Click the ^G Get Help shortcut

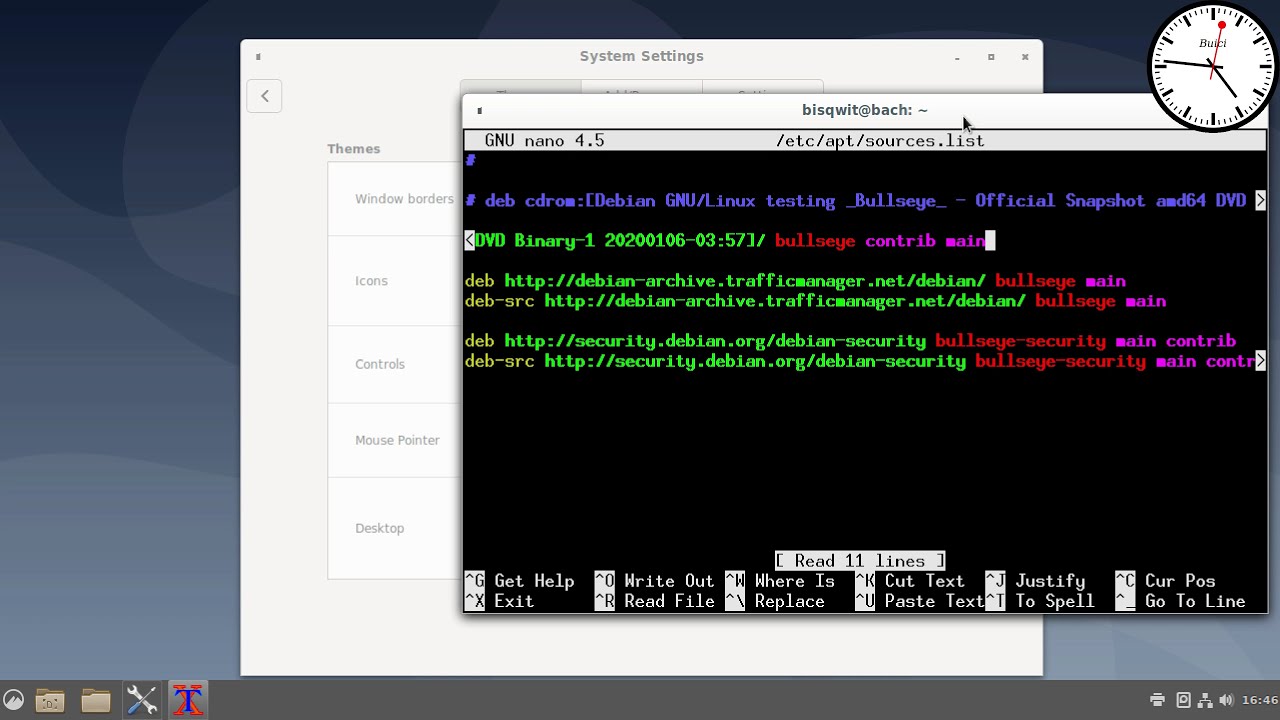click(x=520, y=581)
